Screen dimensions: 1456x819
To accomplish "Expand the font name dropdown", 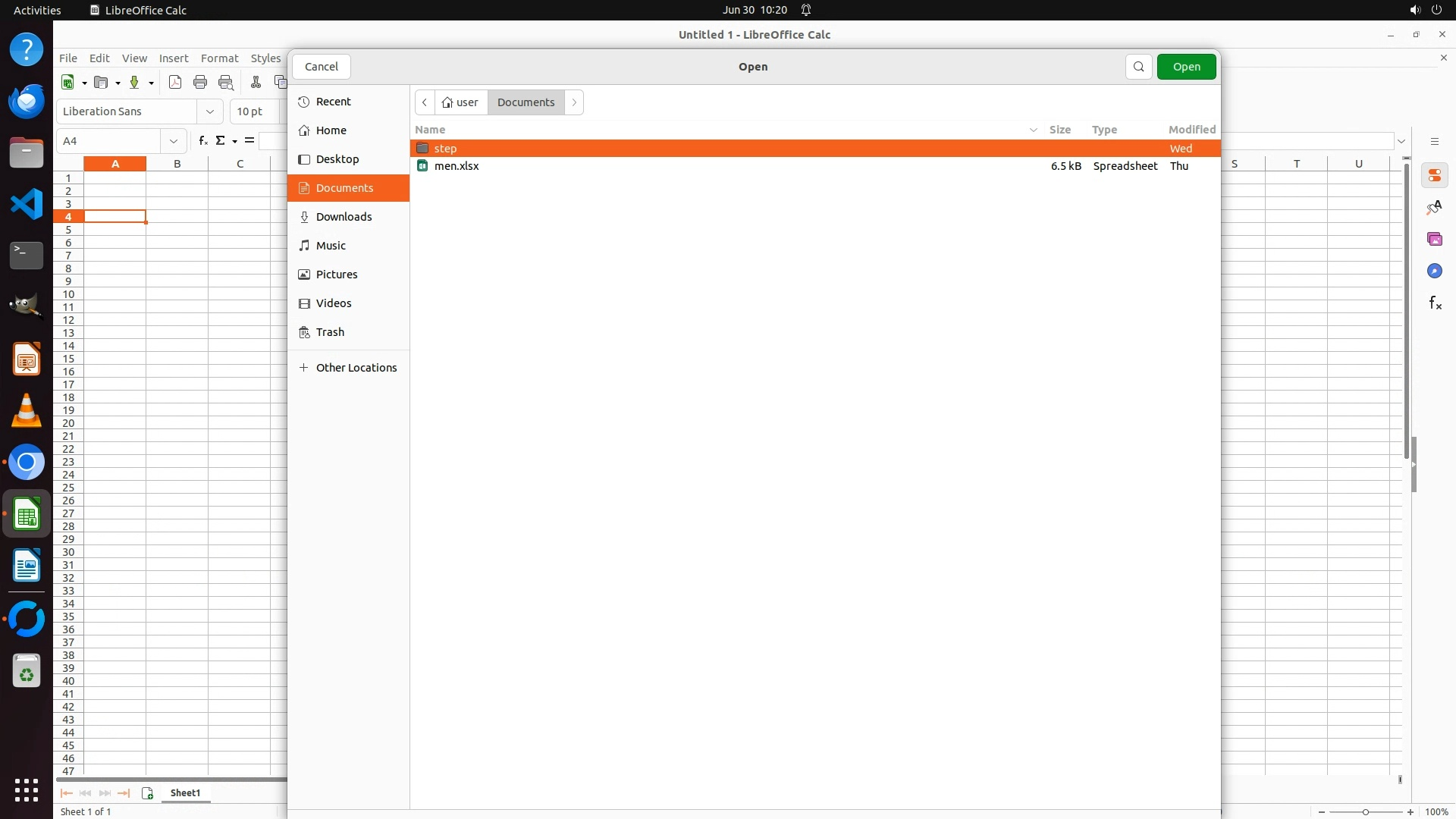I will pyautogui.click(x=210, y=111).
